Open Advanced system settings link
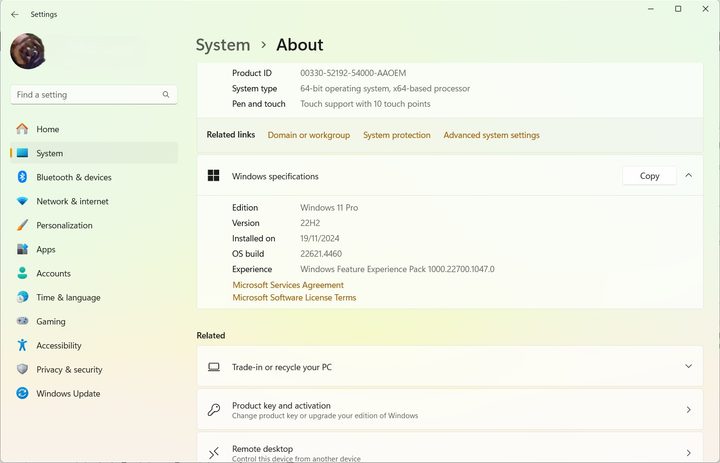Screen dimensions: 720x463 491,135
